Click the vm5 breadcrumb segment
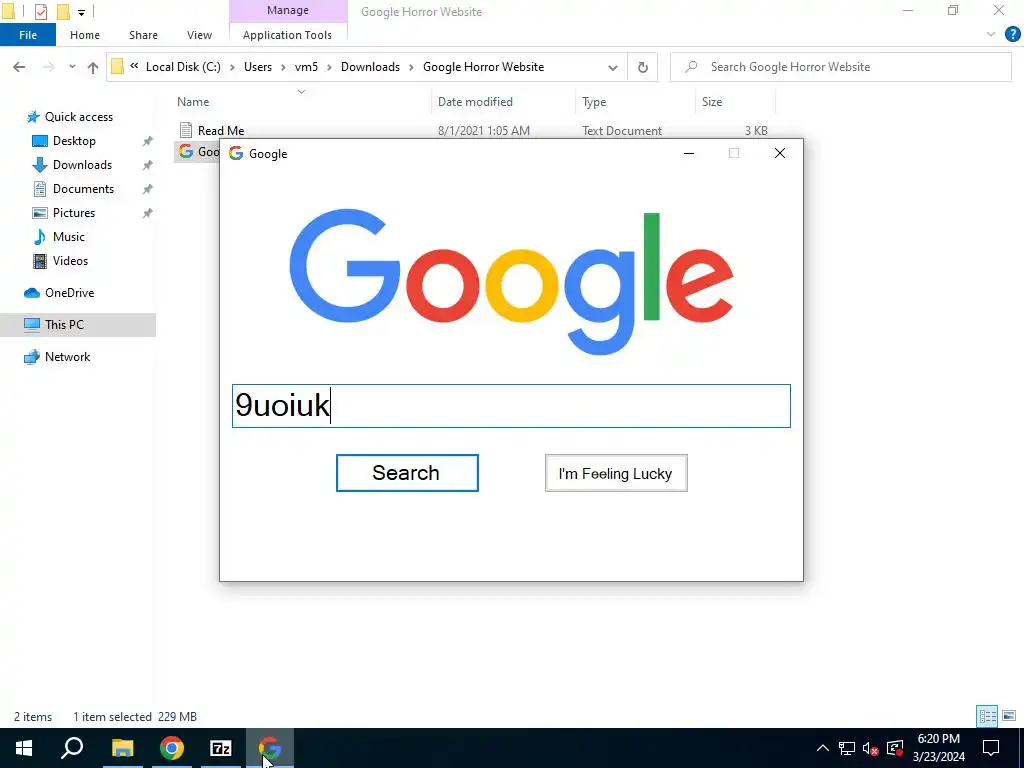The image size is (1024, 768). click(306, 67)
